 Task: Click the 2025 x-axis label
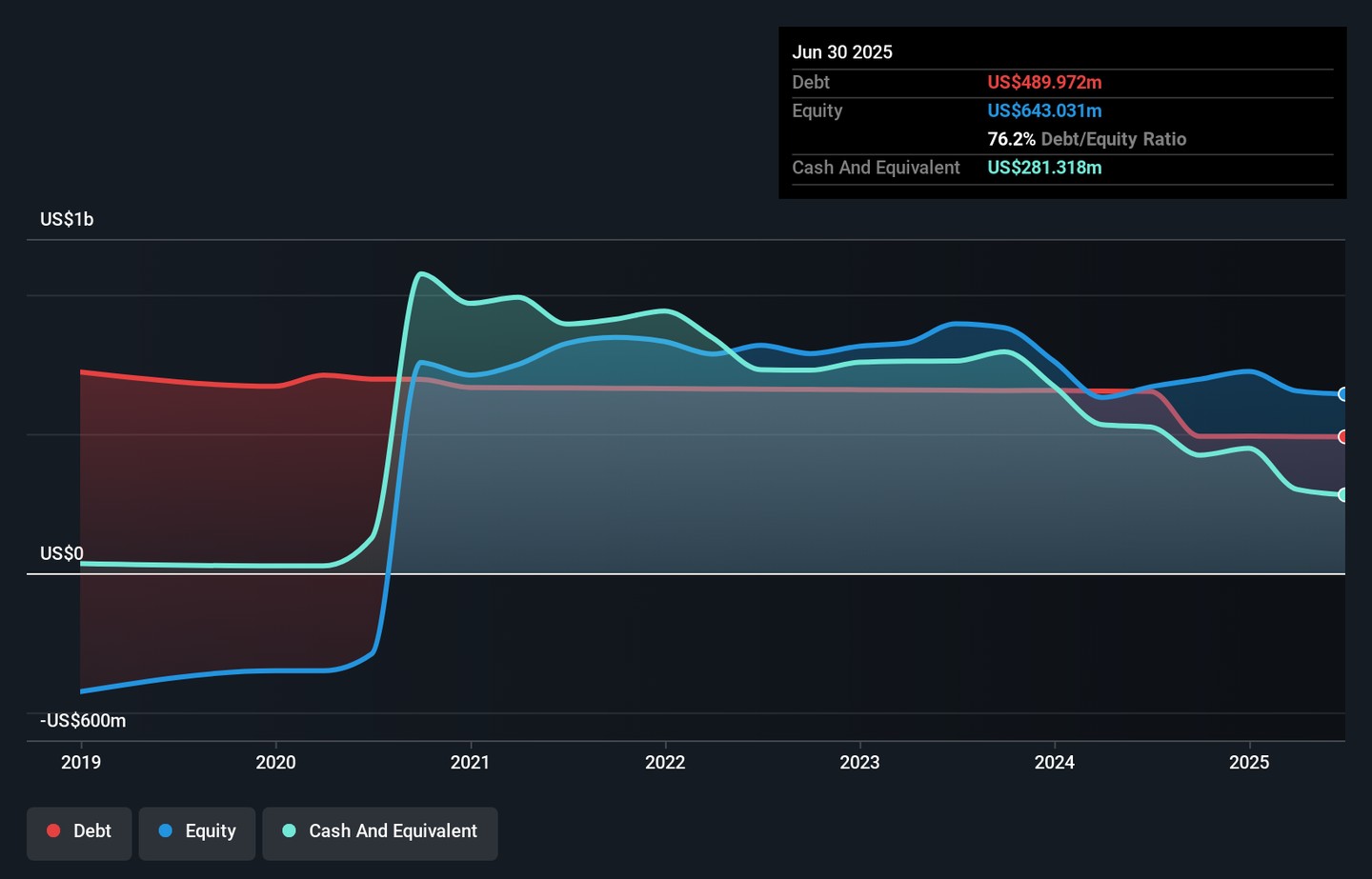(1249, 762)
